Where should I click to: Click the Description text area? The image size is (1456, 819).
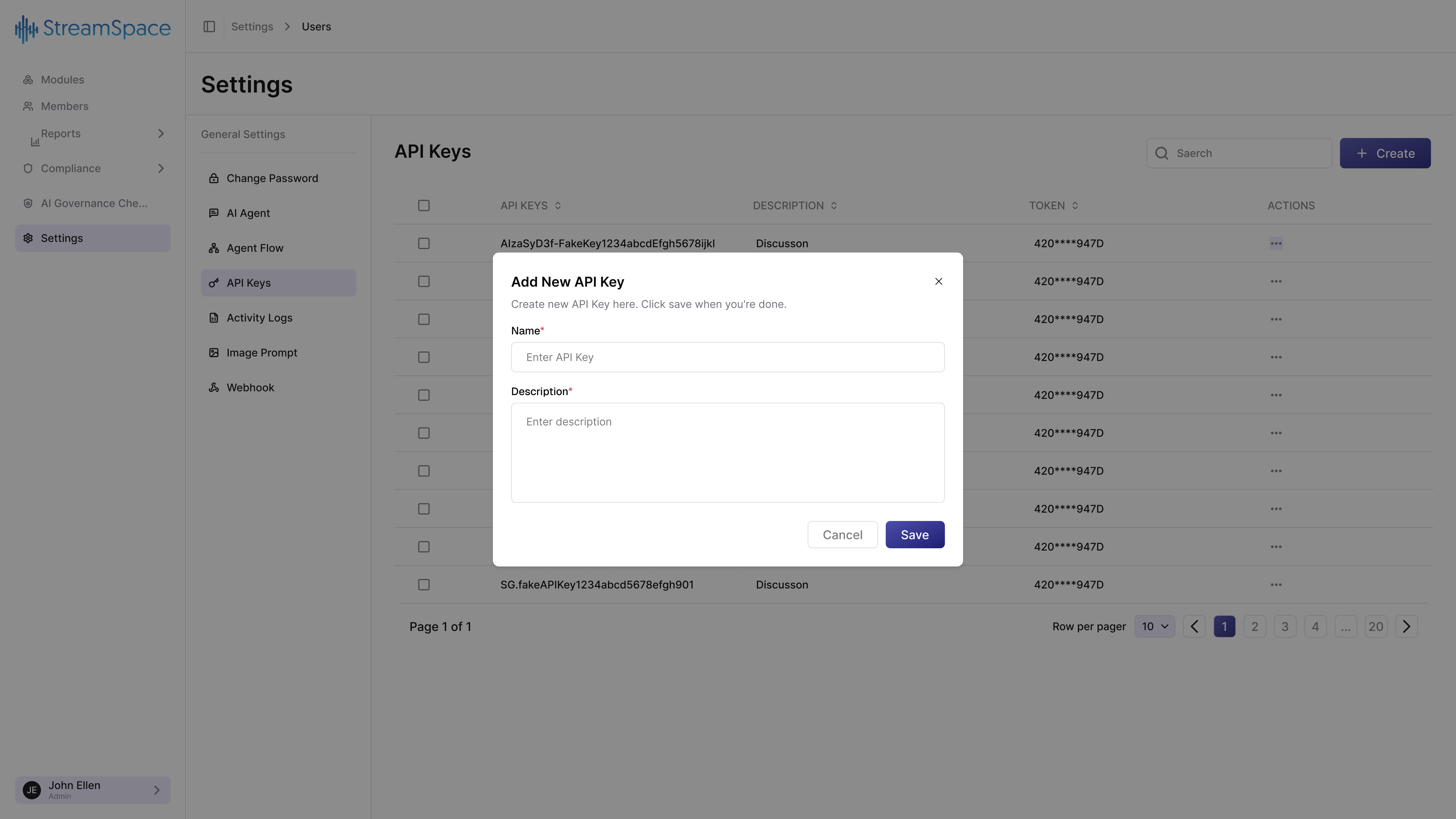727,453
